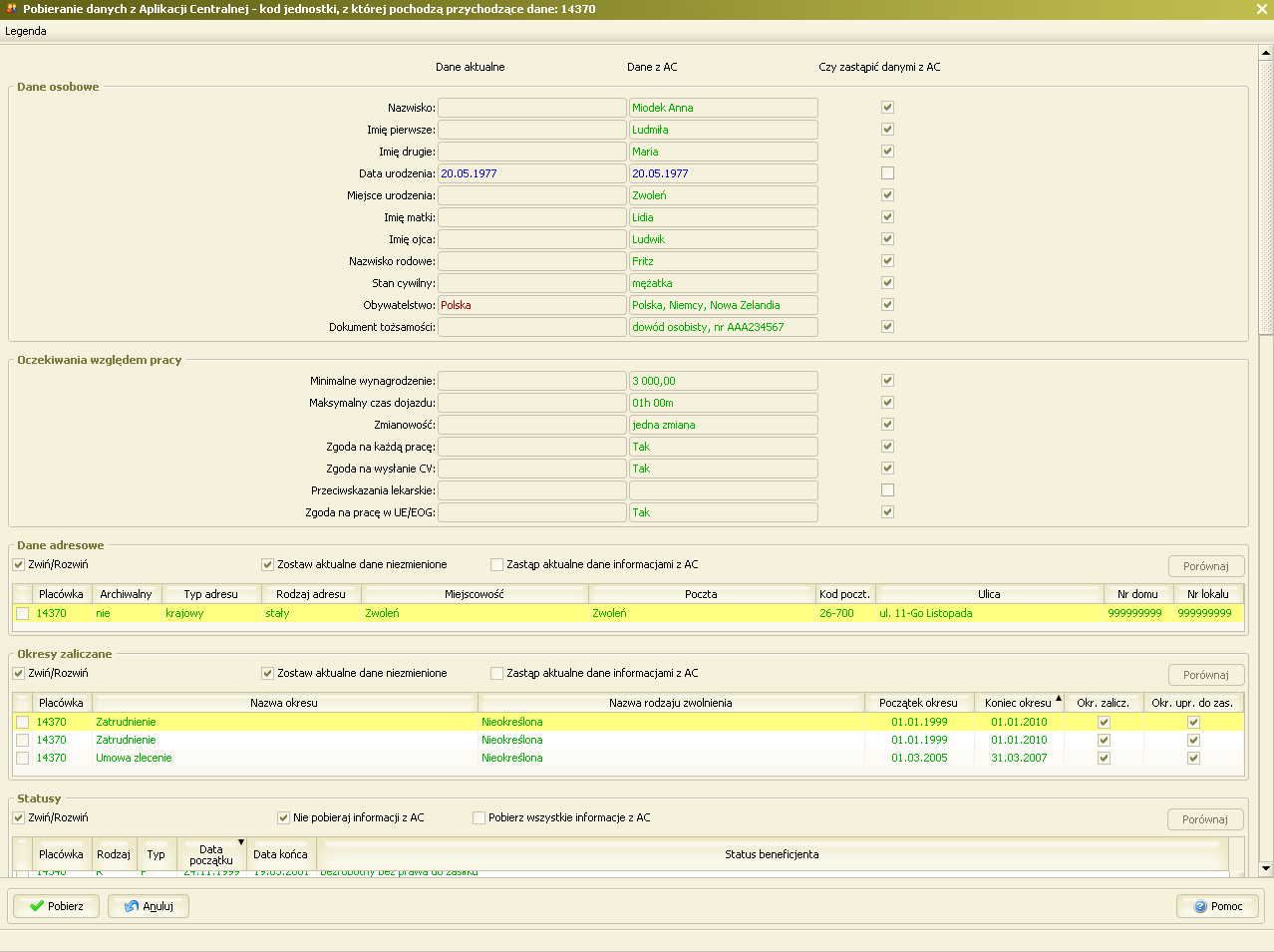Viewport: 1274px width, 952px height.
Task: Click Porównaj in Okresy zaliczane section
Action: pos(1206,675)
